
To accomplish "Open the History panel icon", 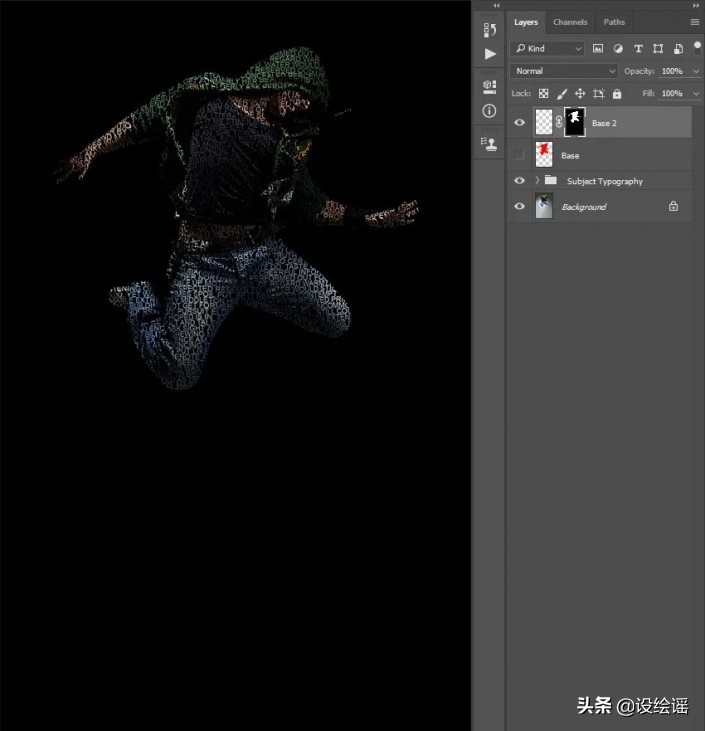I will (489, 30).
